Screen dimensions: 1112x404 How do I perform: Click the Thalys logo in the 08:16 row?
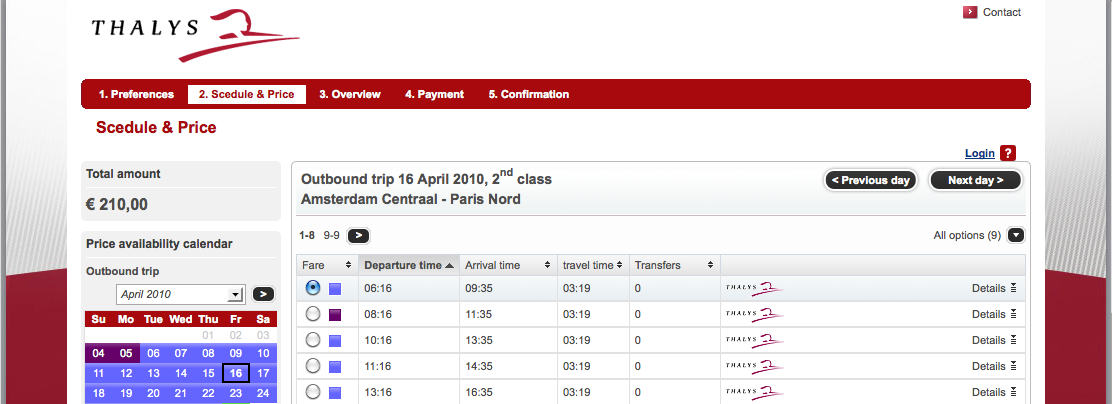755,314
